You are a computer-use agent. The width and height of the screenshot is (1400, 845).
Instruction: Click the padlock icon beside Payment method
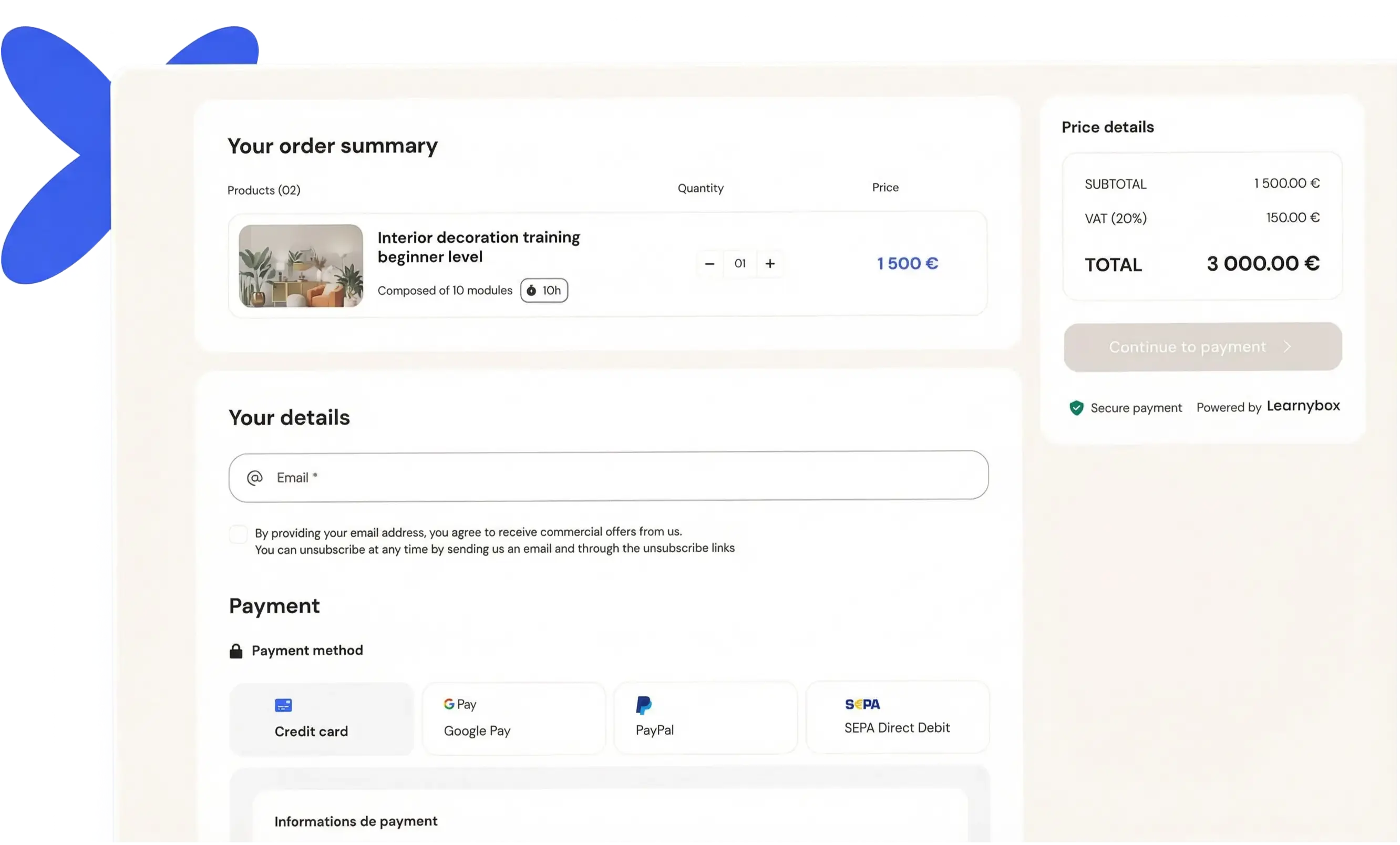click(x=236, y=650)
